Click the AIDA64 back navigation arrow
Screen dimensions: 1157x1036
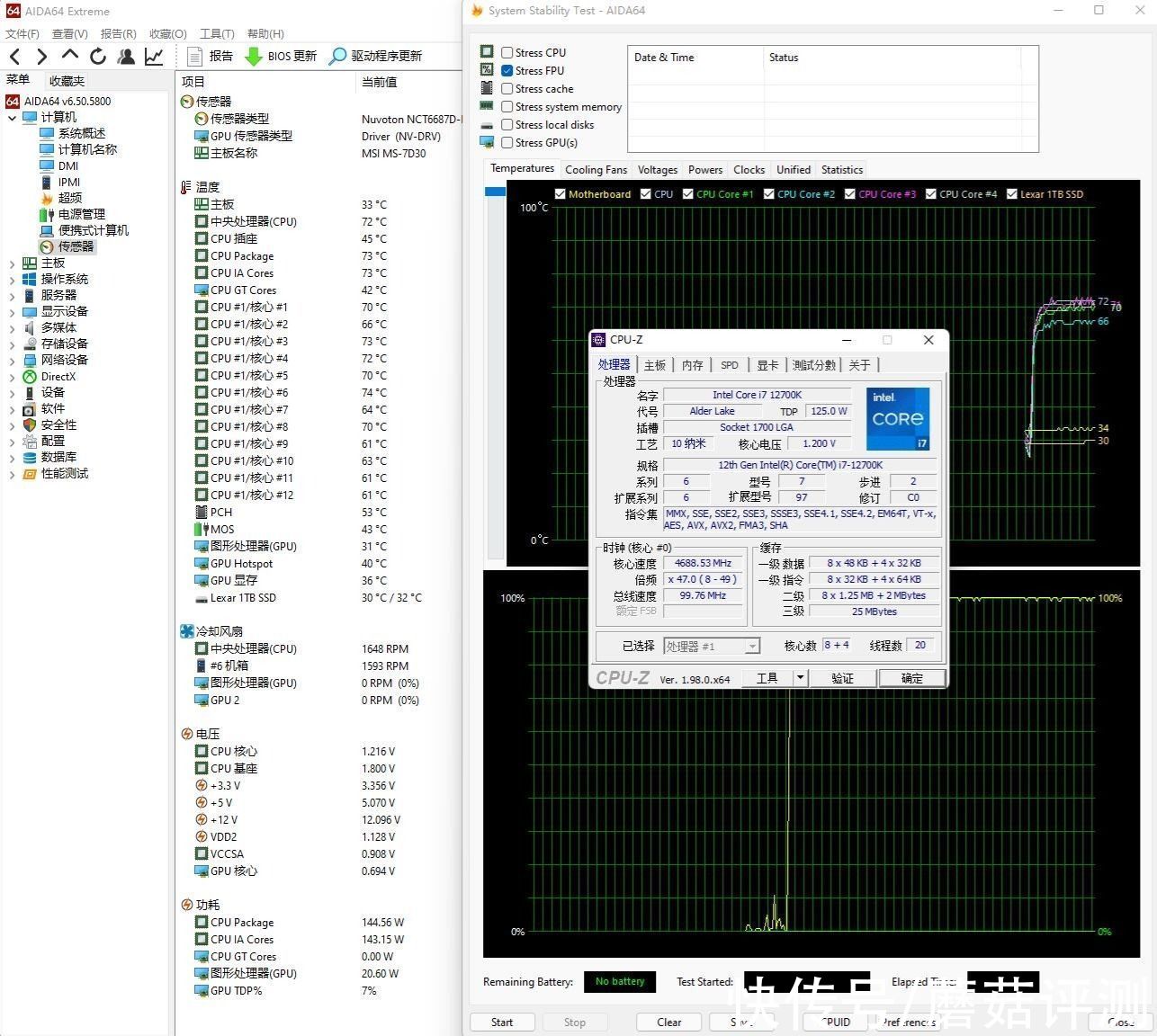[x=14, y=56]
